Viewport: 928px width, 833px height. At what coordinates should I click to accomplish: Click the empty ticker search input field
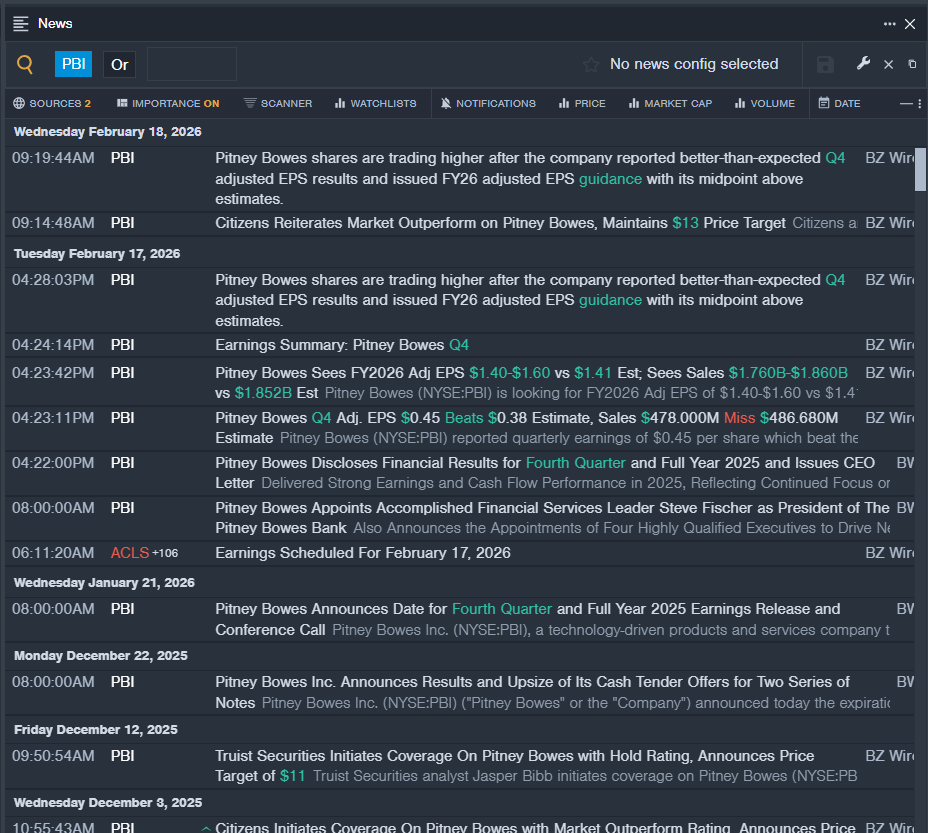click(x=192, y=64)
